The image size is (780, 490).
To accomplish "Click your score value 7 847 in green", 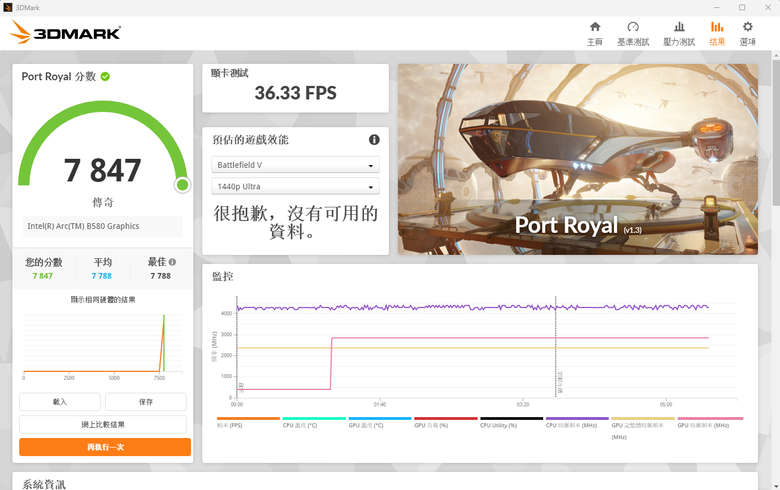I will 43,276.
